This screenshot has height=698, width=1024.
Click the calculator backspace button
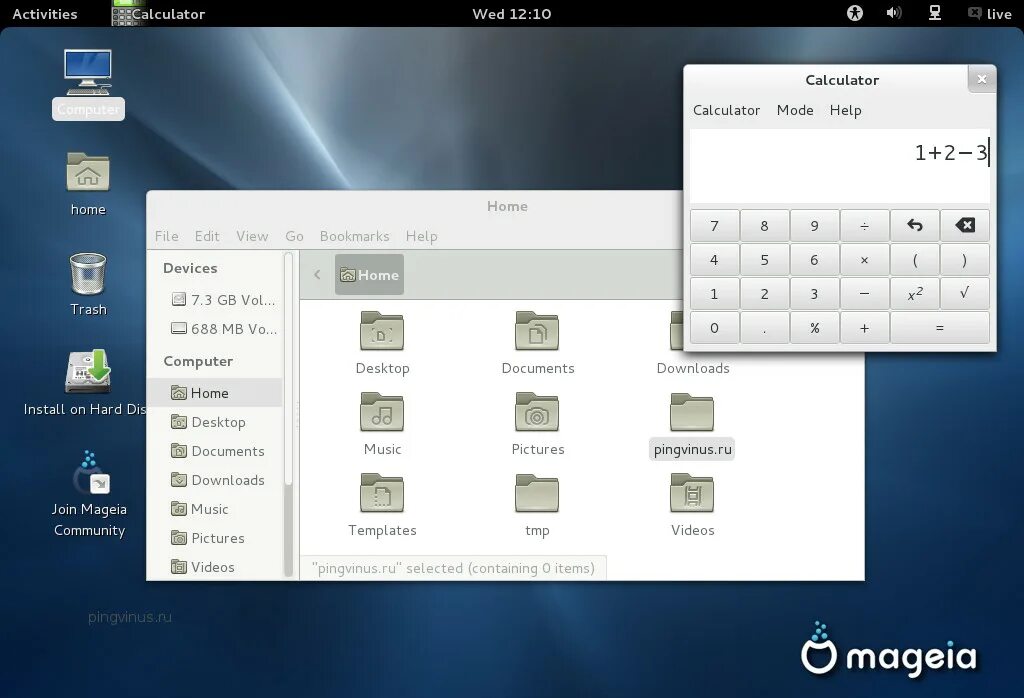pyautogui.click(x=965, y=226)
